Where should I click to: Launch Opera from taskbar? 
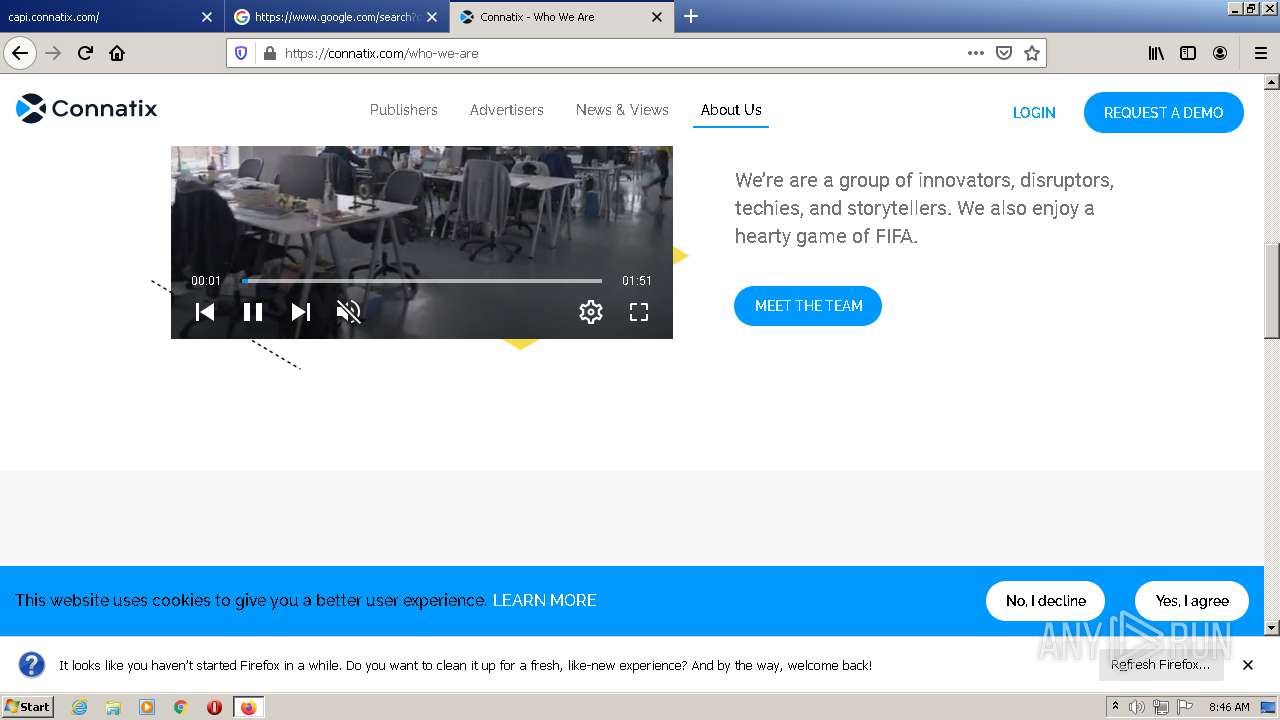214,707
